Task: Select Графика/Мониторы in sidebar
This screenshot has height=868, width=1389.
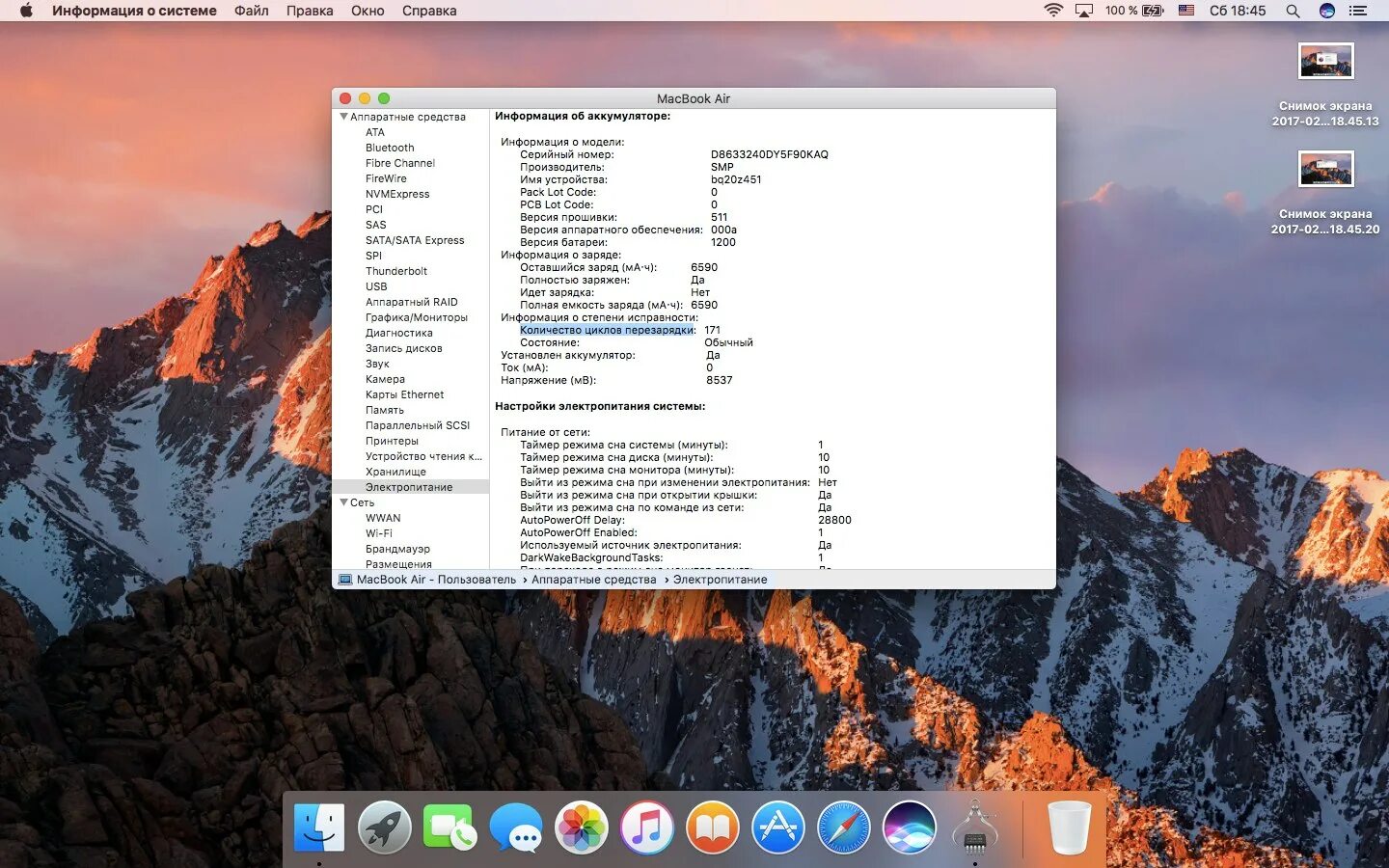Action: (x=417, y=317)
